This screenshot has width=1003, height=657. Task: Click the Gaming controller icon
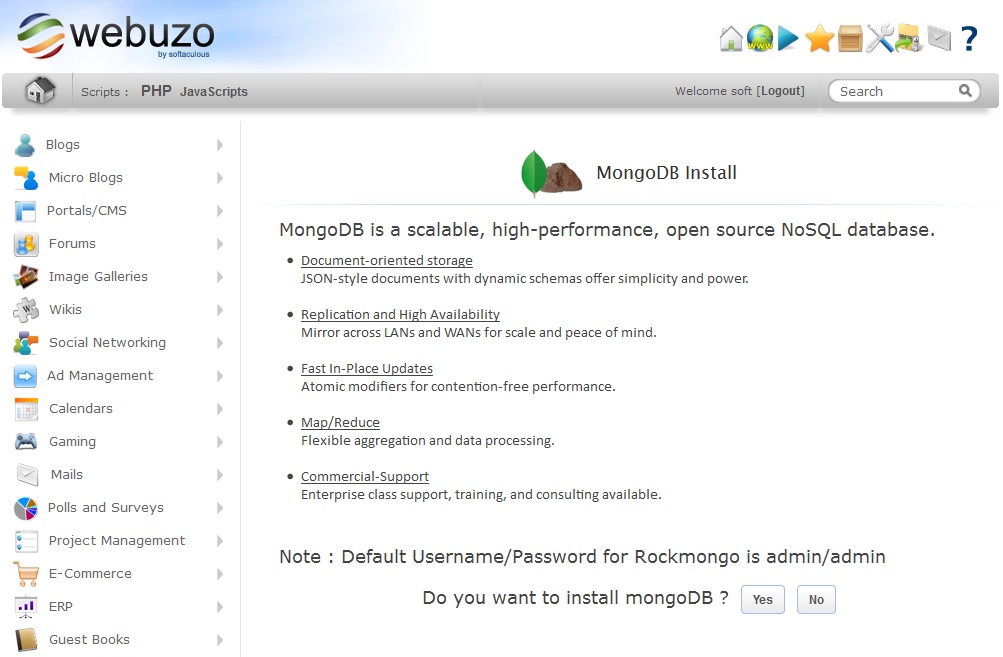click(26, 441)
